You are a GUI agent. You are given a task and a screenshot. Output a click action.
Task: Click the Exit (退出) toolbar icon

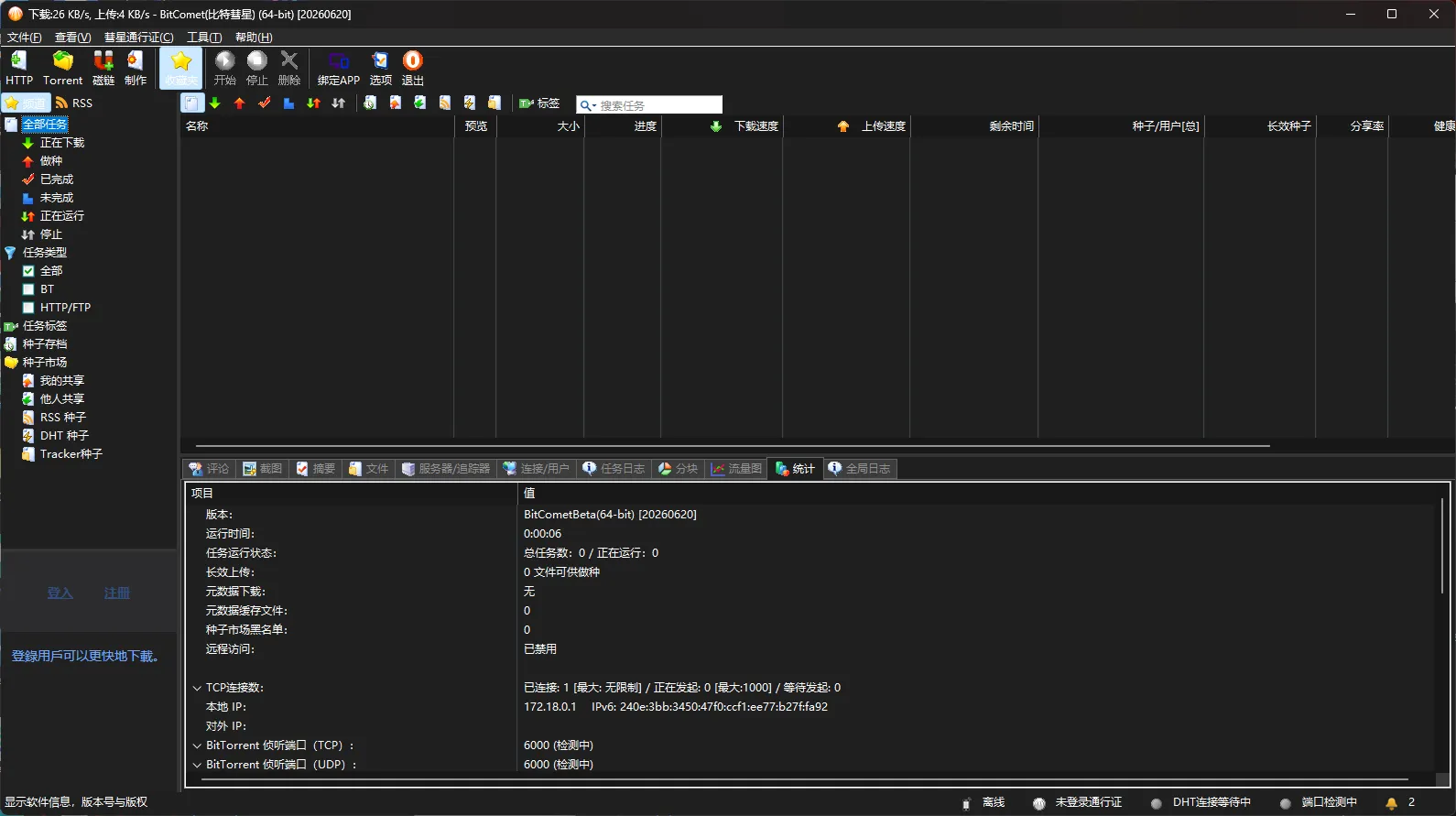point(413,68)
